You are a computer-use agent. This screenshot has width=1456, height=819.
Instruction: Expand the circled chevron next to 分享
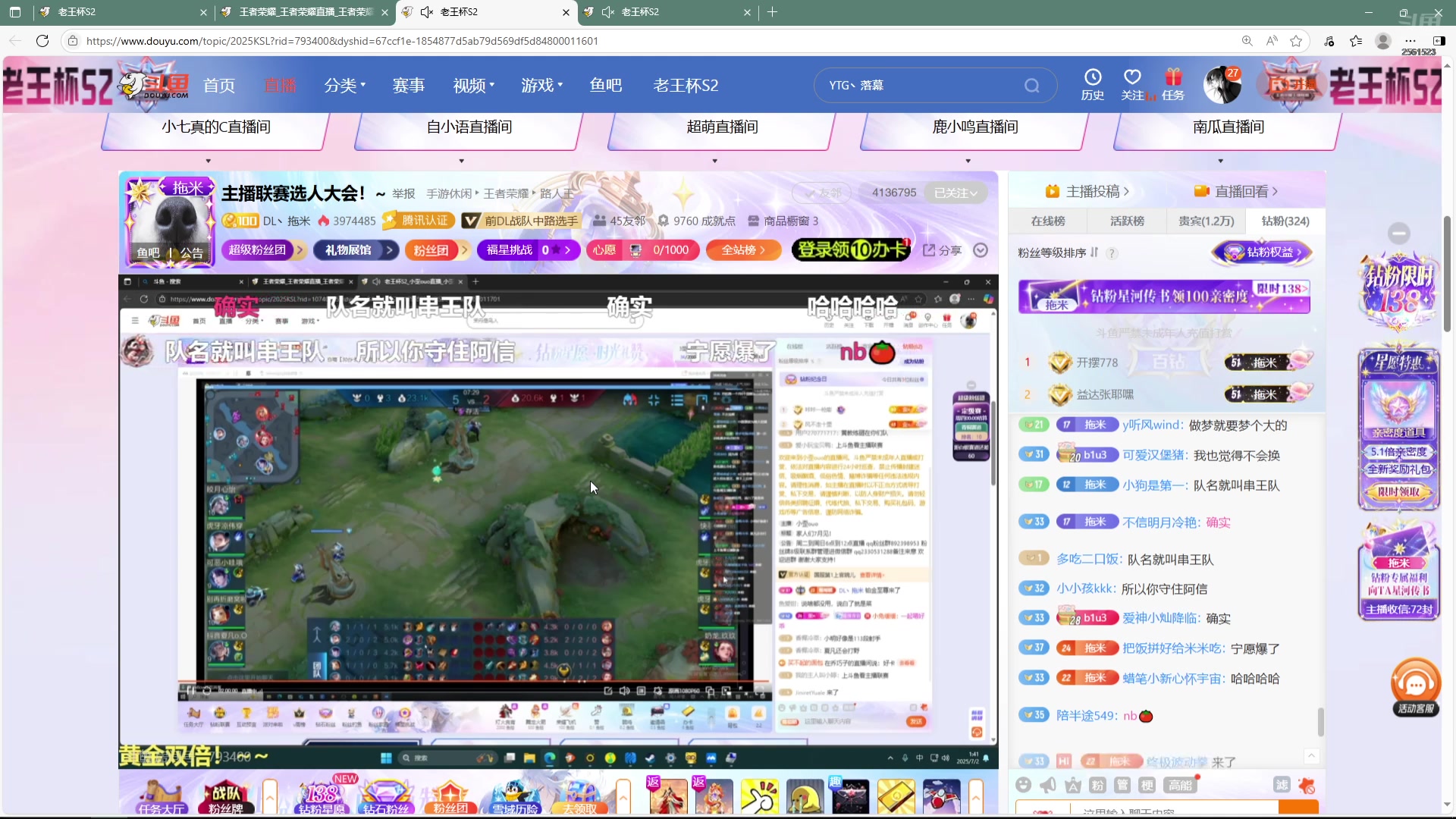click(x=981, y=250)
